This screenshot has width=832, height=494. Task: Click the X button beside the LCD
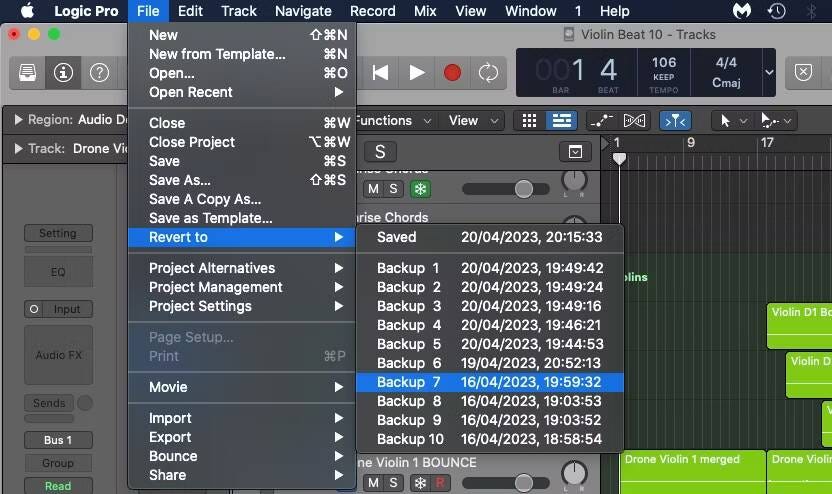803,72
